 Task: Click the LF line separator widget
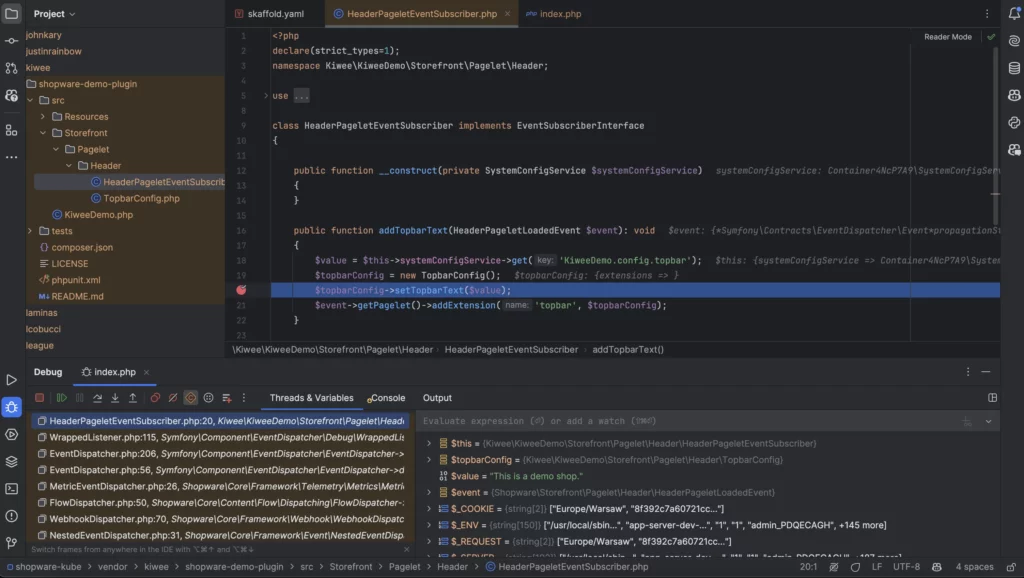pos(877,567)
